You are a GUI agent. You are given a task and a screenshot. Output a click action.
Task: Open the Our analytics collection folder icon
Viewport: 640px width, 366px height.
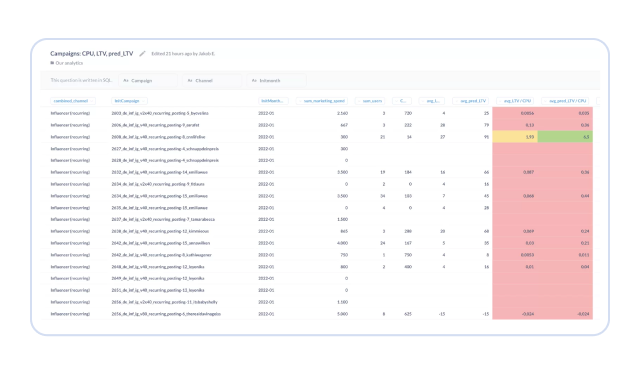(52, 63)
